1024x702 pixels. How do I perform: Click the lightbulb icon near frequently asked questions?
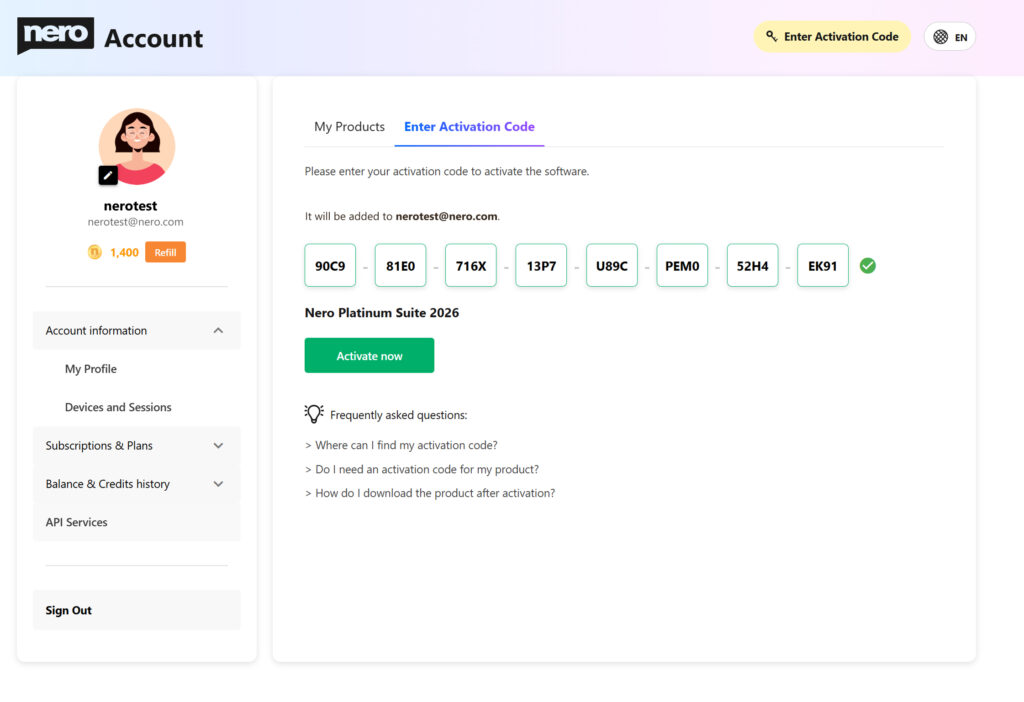click(313, 412)
